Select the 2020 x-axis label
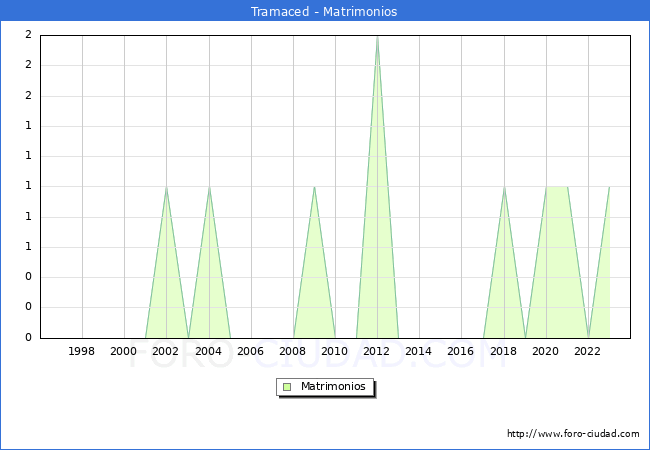The width and height of the screenshot is (650, 450). [x=546, y=351]
